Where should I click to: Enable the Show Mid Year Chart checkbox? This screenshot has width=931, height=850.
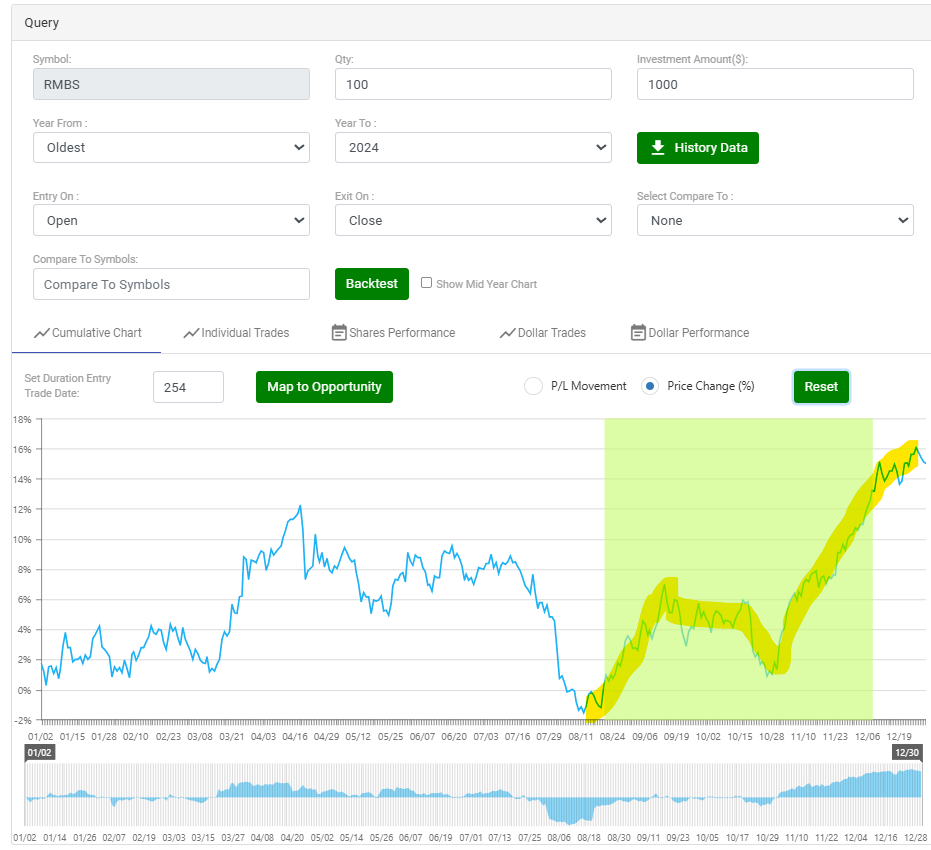point(426,283)
